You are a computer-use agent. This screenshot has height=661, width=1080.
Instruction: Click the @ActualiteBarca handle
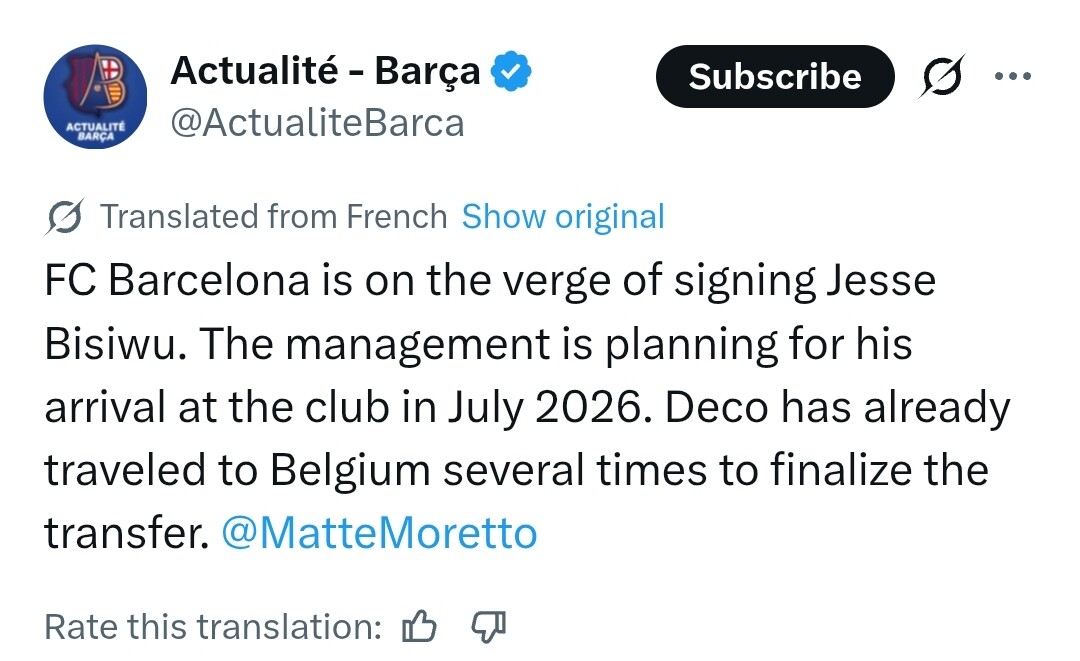tap(318, 123)
